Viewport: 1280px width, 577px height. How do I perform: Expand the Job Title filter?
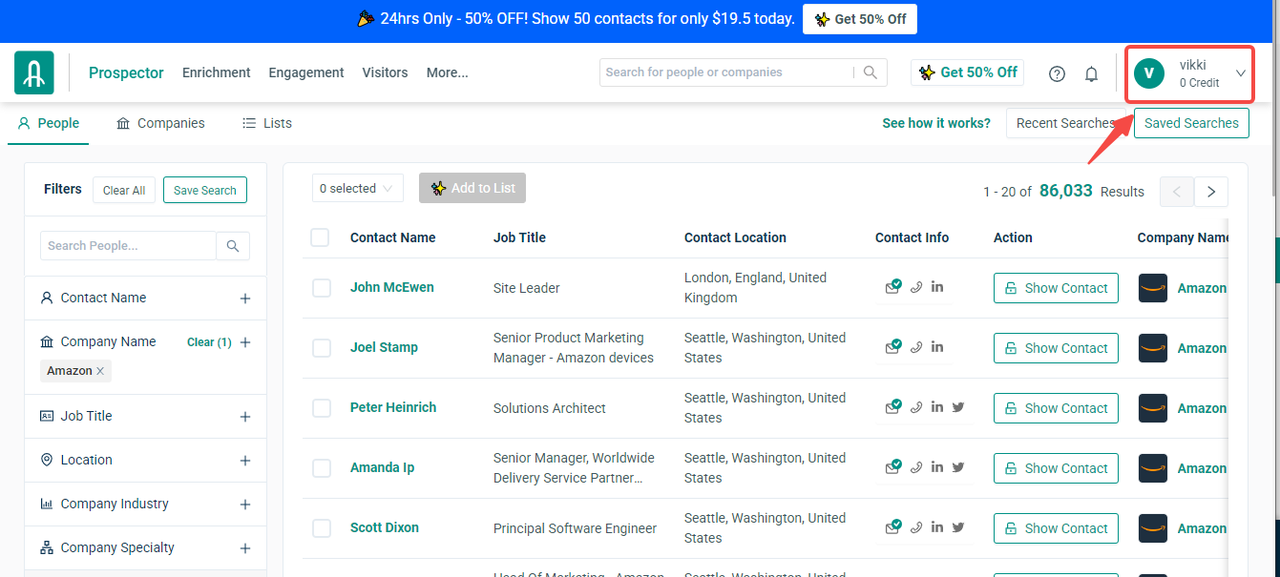pos(245,416)
